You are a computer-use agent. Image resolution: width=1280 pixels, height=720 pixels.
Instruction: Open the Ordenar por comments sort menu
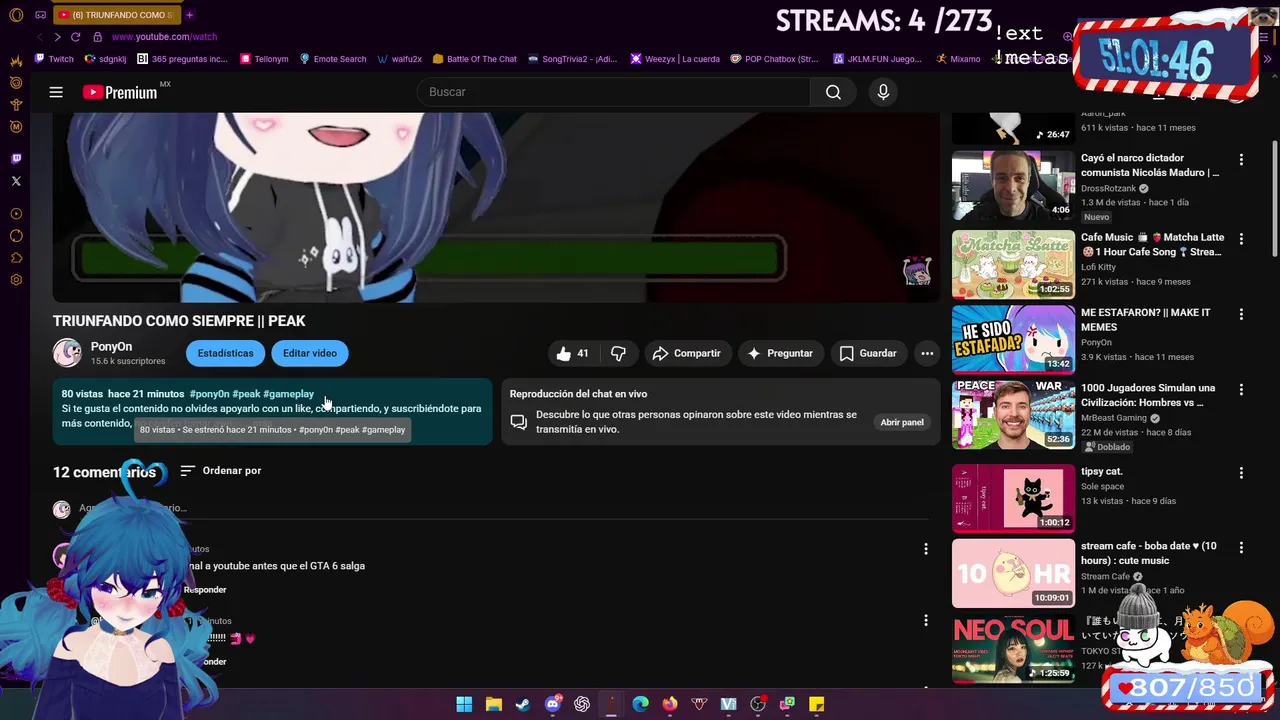pyautogui.click(x=221, y=470)
